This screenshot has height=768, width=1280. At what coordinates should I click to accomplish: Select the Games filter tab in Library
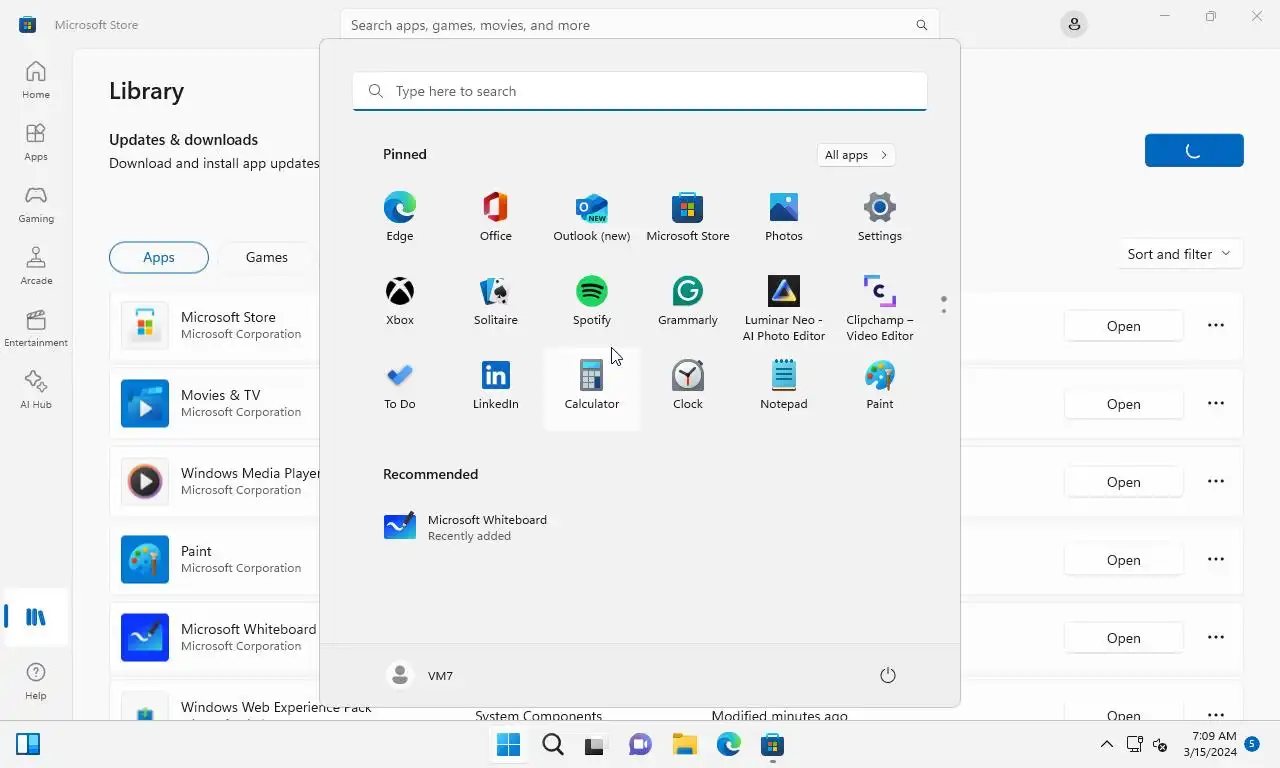point(267,257)
